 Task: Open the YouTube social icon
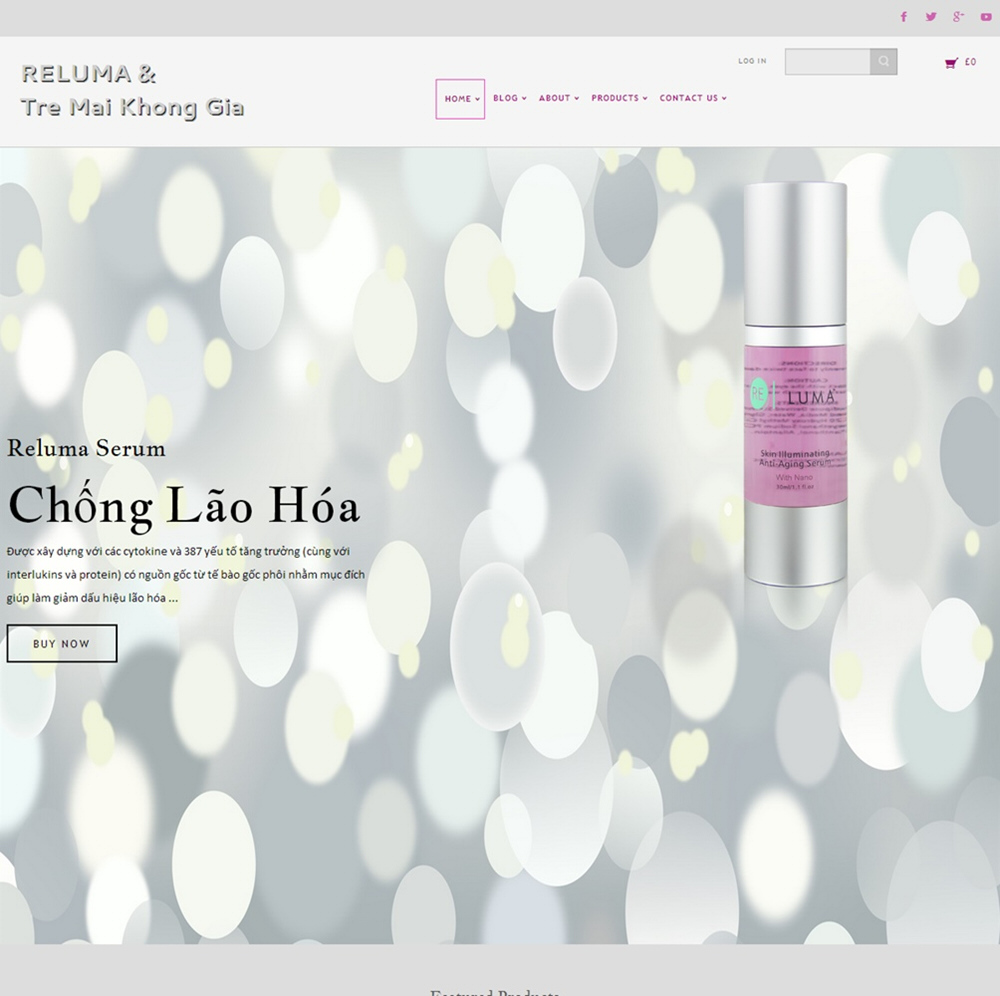coord(986,17)
